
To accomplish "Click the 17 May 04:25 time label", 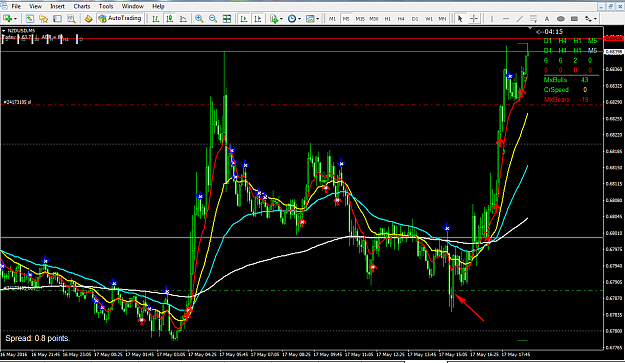I will [202, 354].
